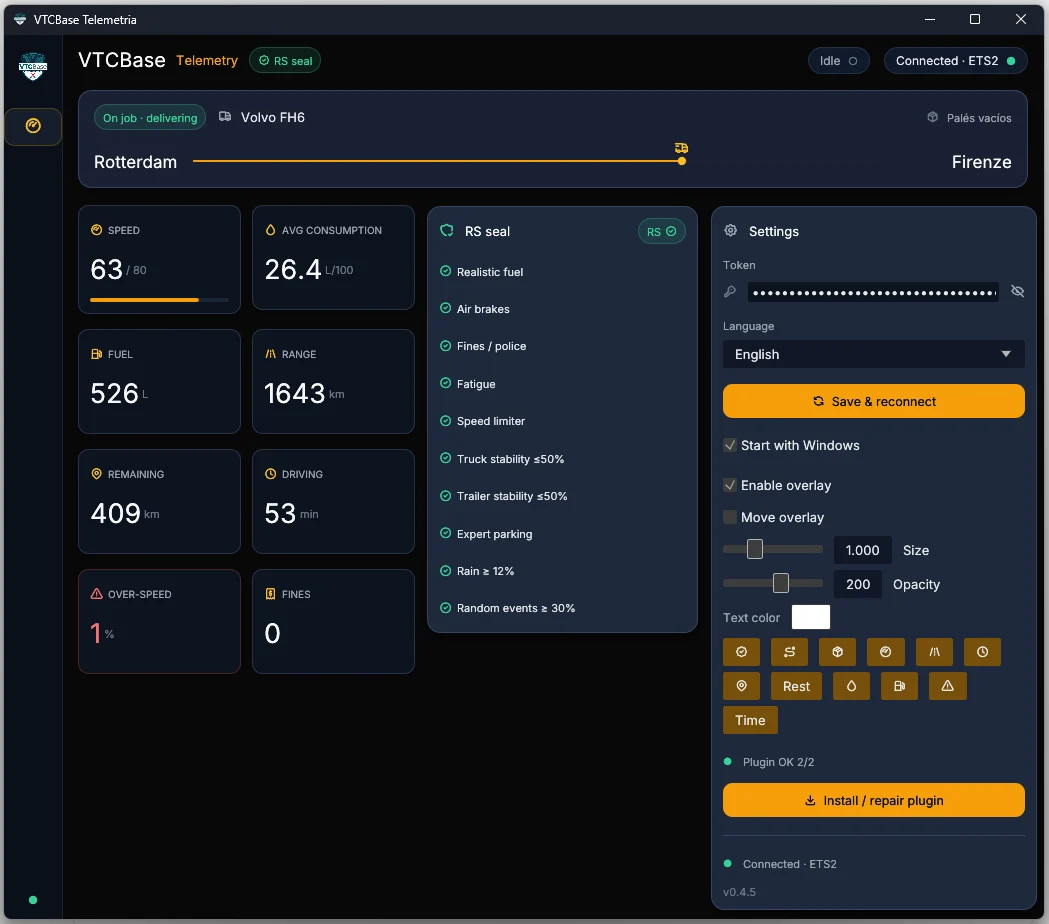Adjust the overlay Size slider
The image size is (1049, 924).
coord(773,549)
